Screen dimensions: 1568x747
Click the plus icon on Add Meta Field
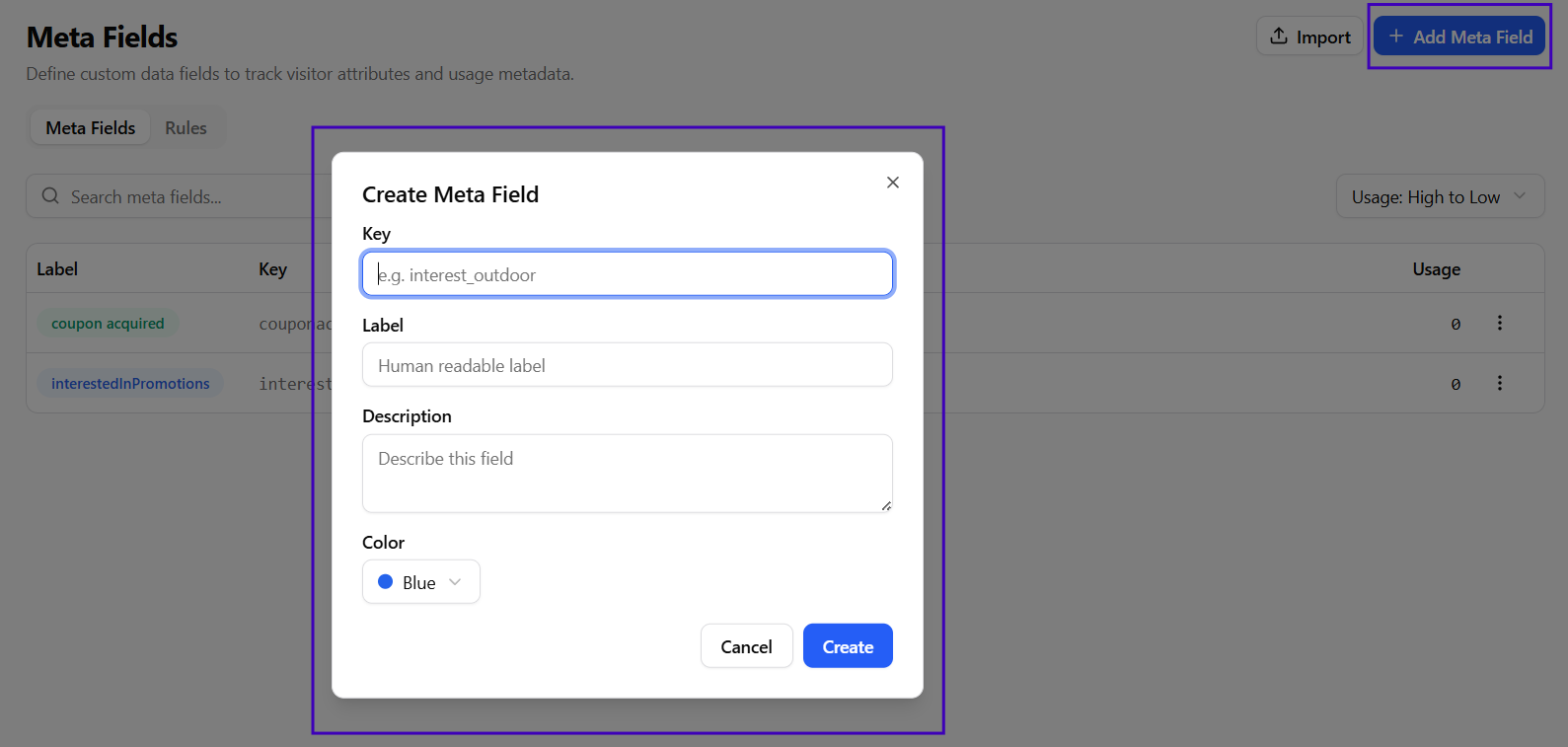(1395, 36)
